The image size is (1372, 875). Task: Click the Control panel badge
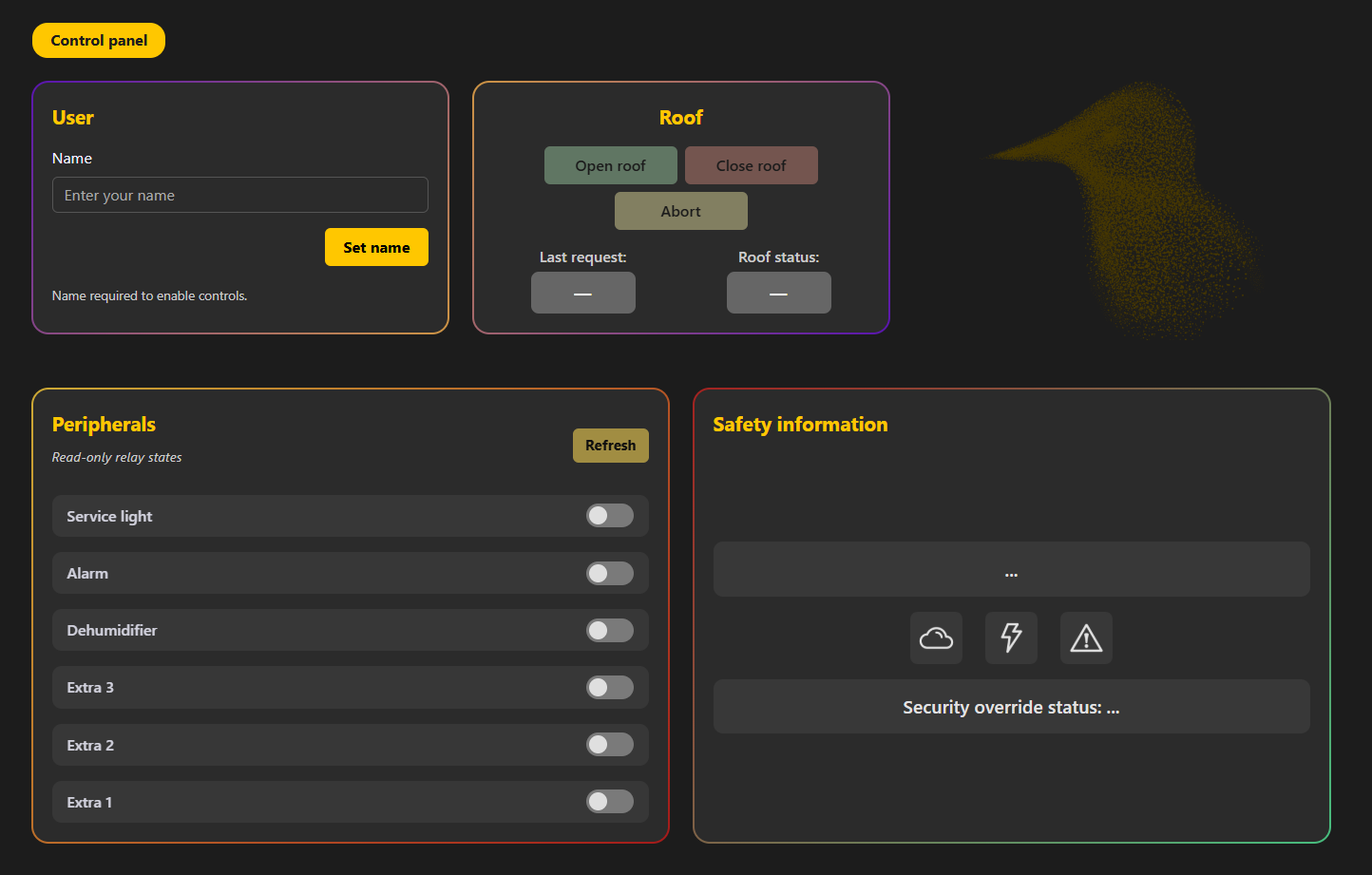pyautogui.click(x=98, y=40)
